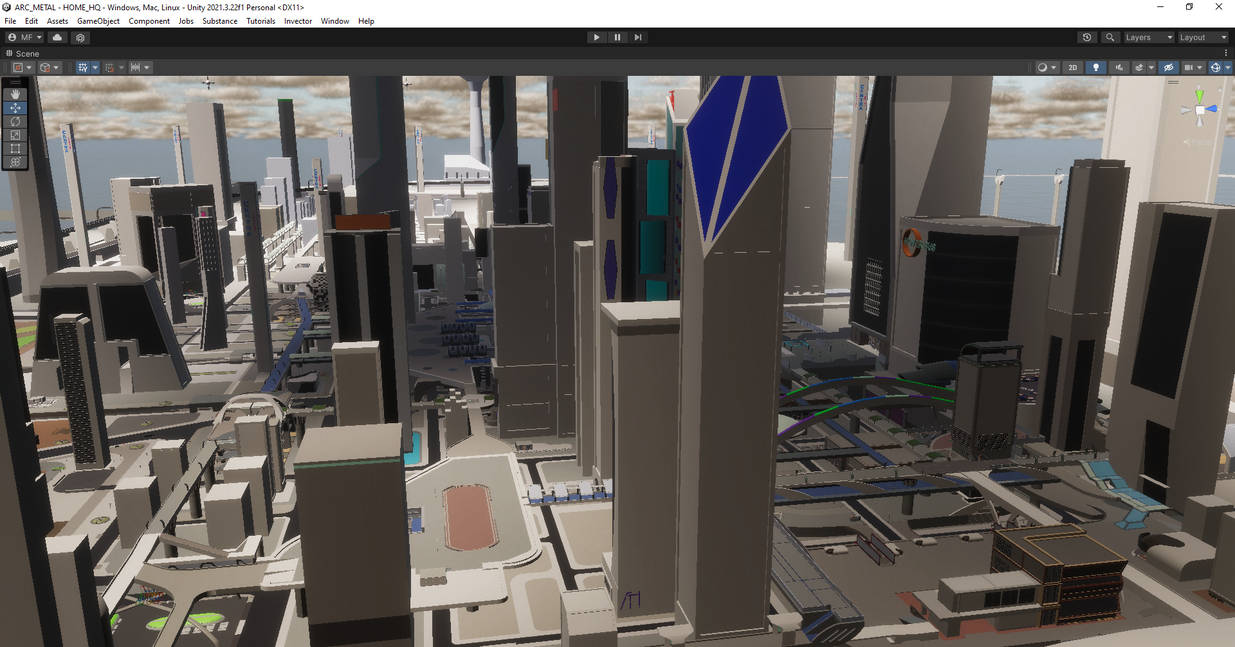1235x647 pixels.
Task: Open the Invector menu
Action: pyautogui.click(x=297, y=20)
